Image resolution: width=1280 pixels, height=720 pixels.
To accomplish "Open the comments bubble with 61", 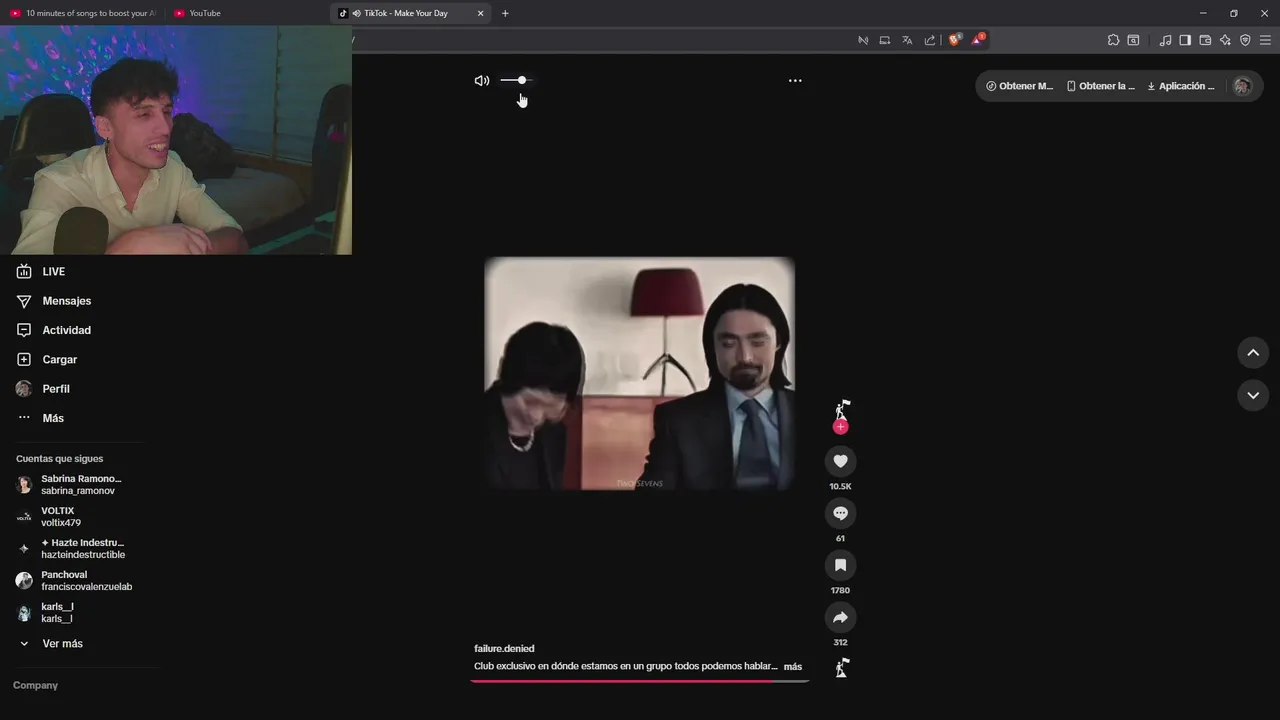I will pyautogui.click(x=840, y=513).
